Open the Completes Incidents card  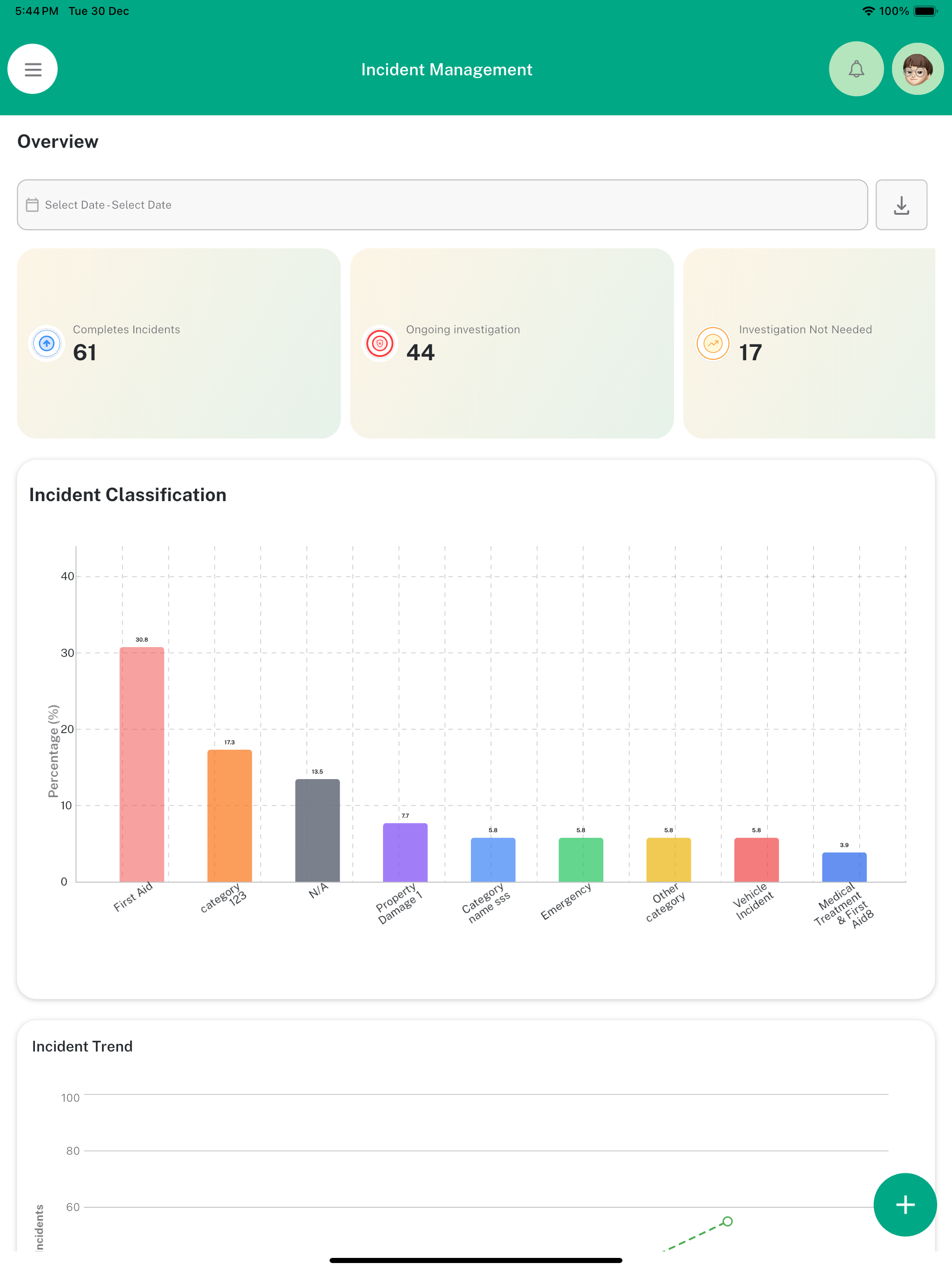(178, 344)
